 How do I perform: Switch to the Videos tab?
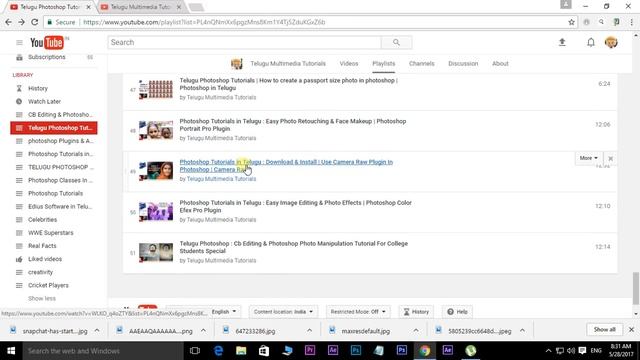click(349, 64)
